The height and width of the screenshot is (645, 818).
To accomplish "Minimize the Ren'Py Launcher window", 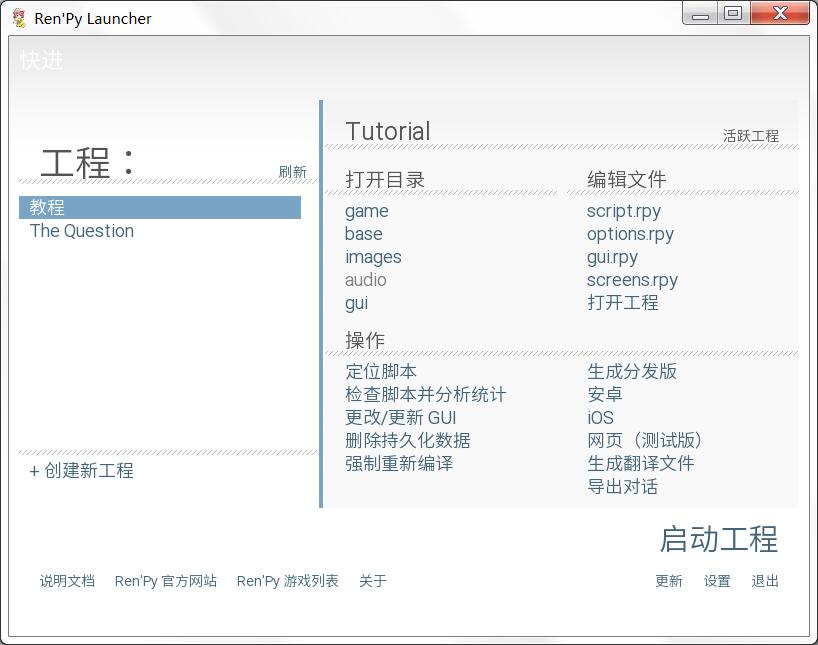I will [700, 14].
